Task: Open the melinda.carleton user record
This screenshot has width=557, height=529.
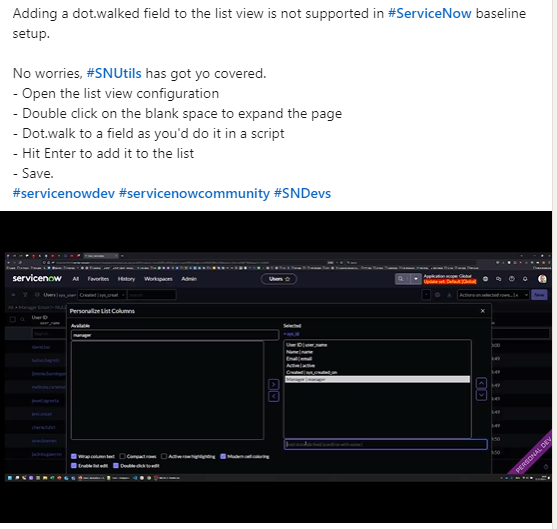Action: [x=49, y=387]
